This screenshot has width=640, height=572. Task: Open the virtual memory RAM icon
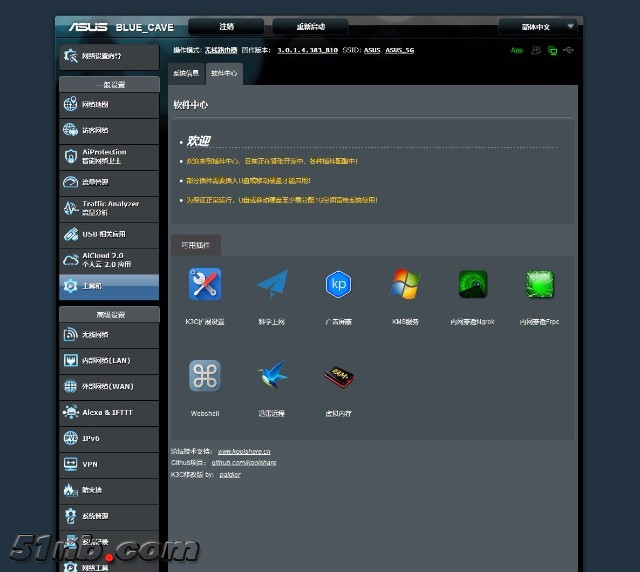pyautogui.click(x=339, y=377)
